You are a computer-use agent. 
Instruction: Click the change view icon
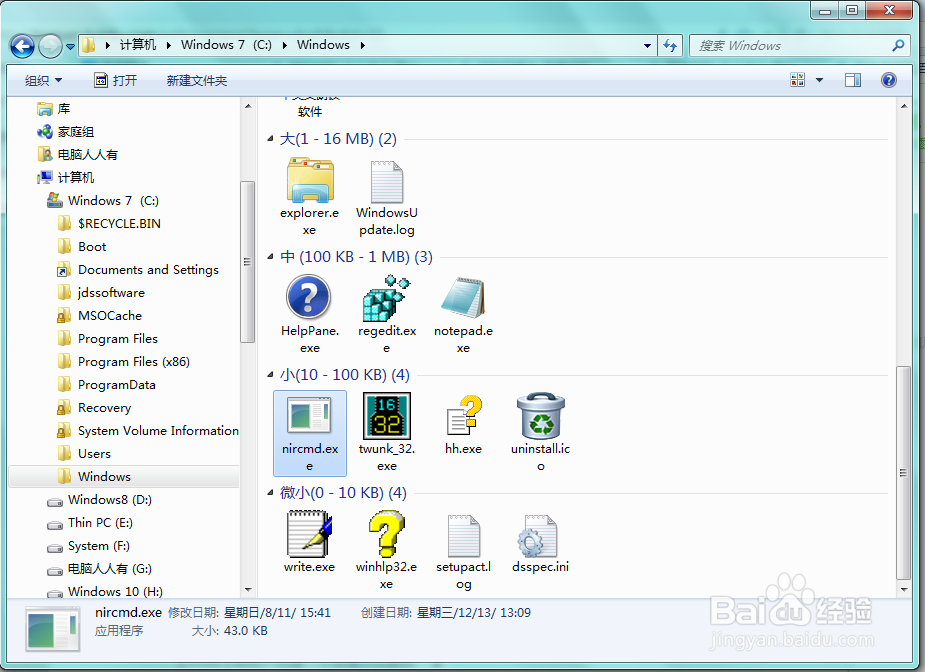tap(798, 80)
